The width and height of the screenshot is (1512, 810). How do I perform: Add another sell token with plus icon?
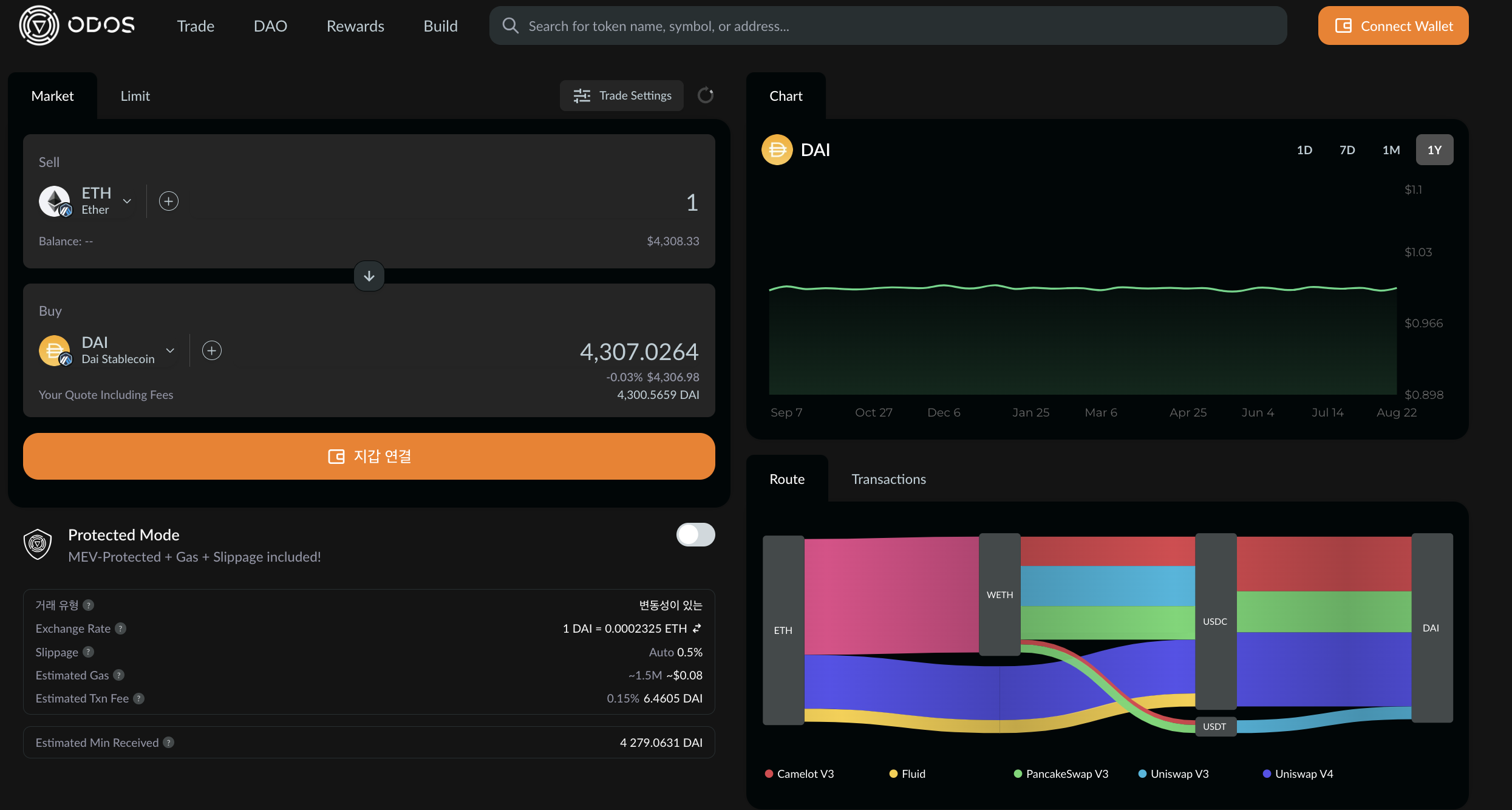169,201
